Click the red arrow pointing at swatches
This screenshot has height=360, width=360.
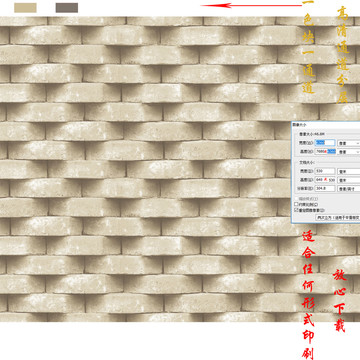point(251,5)
